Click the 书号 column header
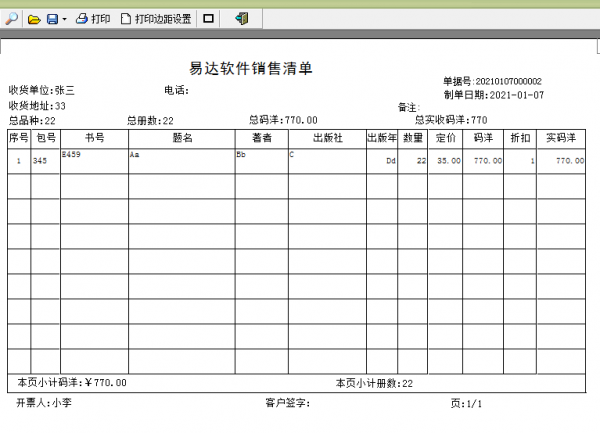Viewport: 600px width, 433px height. point(95,138)
